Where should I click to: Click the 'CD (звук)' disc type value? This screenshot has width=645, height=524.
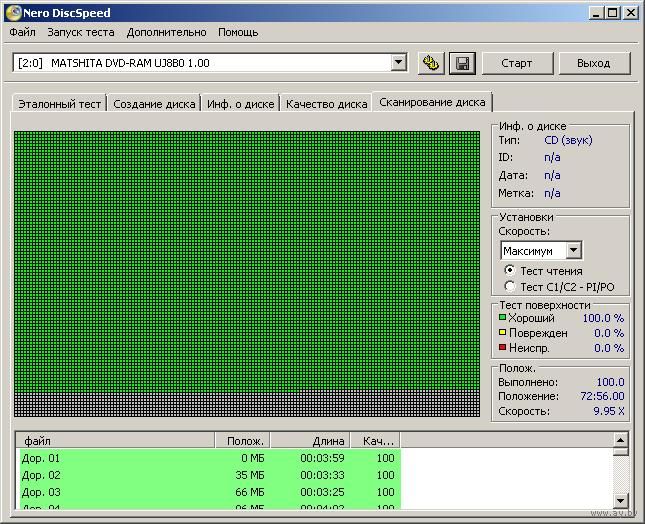point(568,140)
